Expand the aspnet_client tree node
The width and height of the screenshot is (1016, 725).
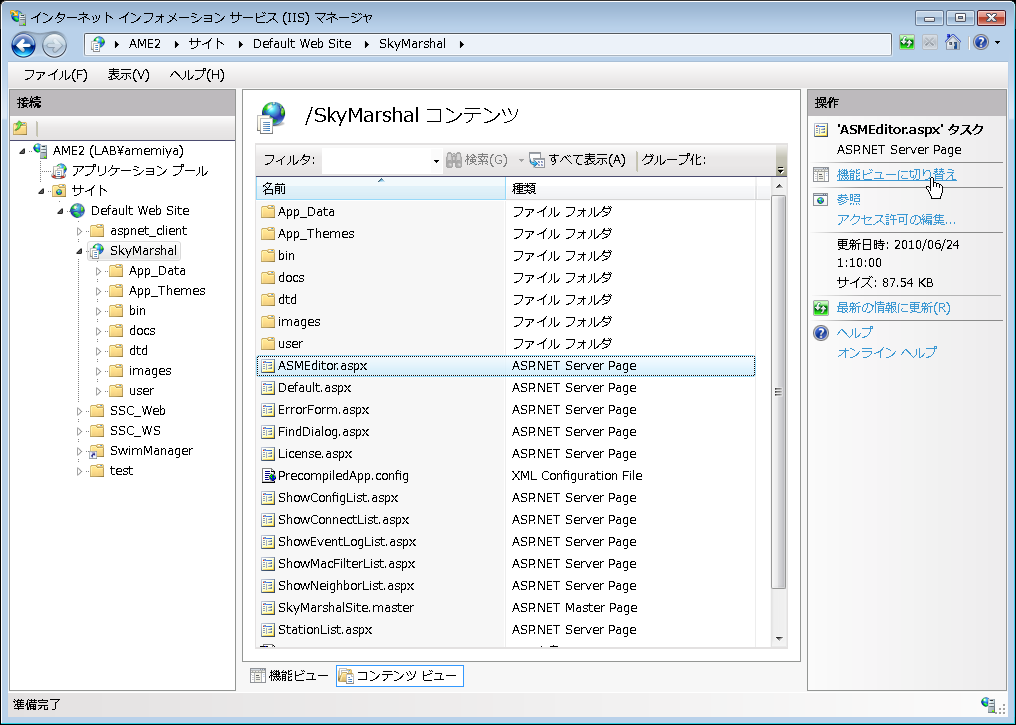coord(79,231)
